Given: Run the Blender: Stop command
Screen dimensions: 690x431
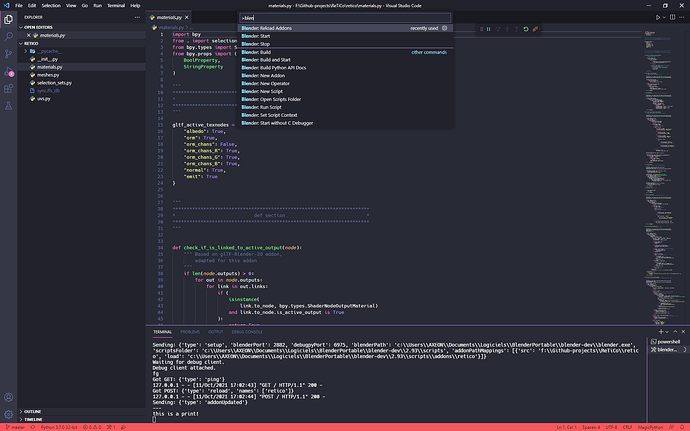Looking at the screenshot, I should click(345, 44).
